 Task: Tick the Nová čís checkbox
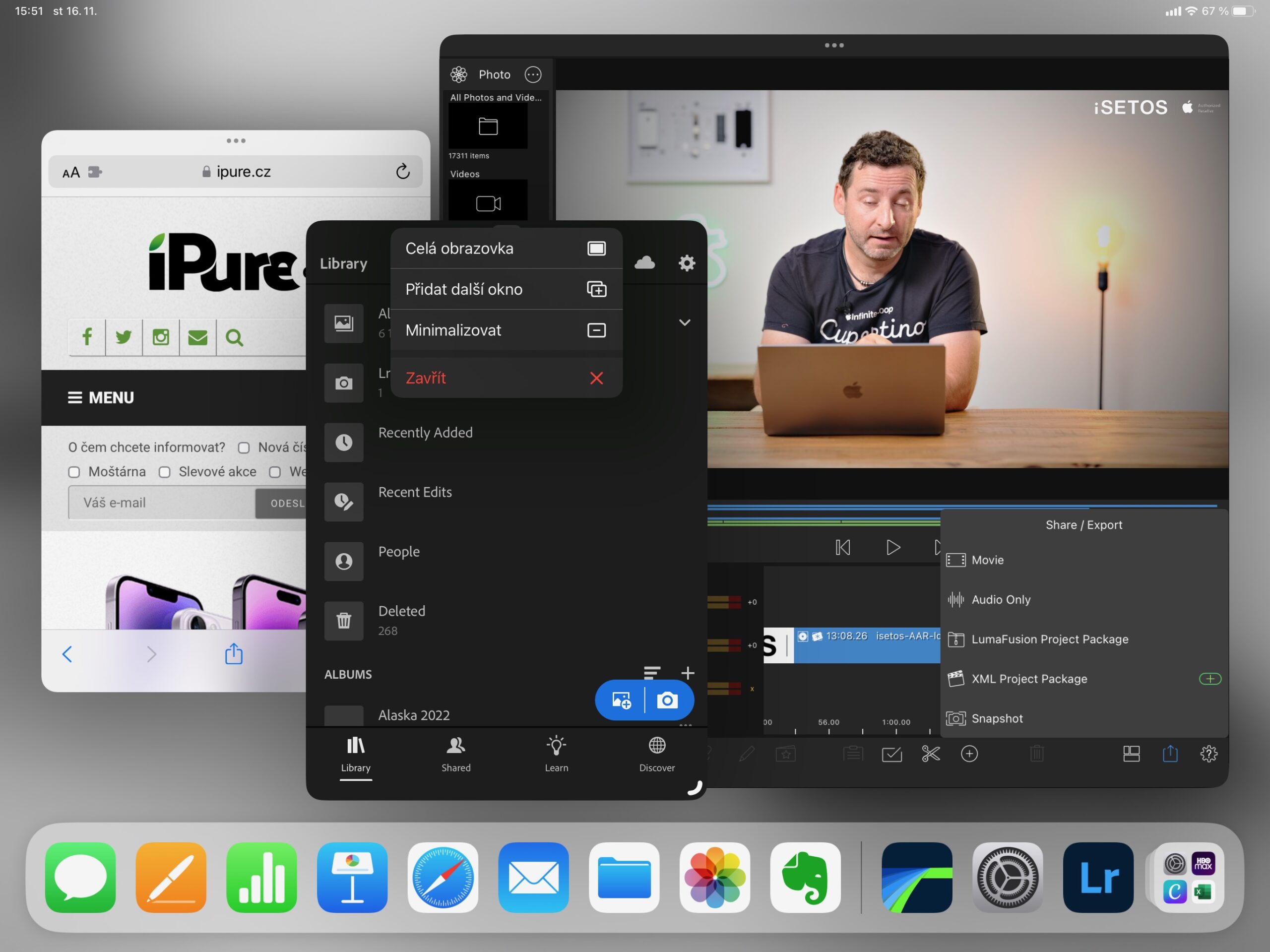point(244,448)
